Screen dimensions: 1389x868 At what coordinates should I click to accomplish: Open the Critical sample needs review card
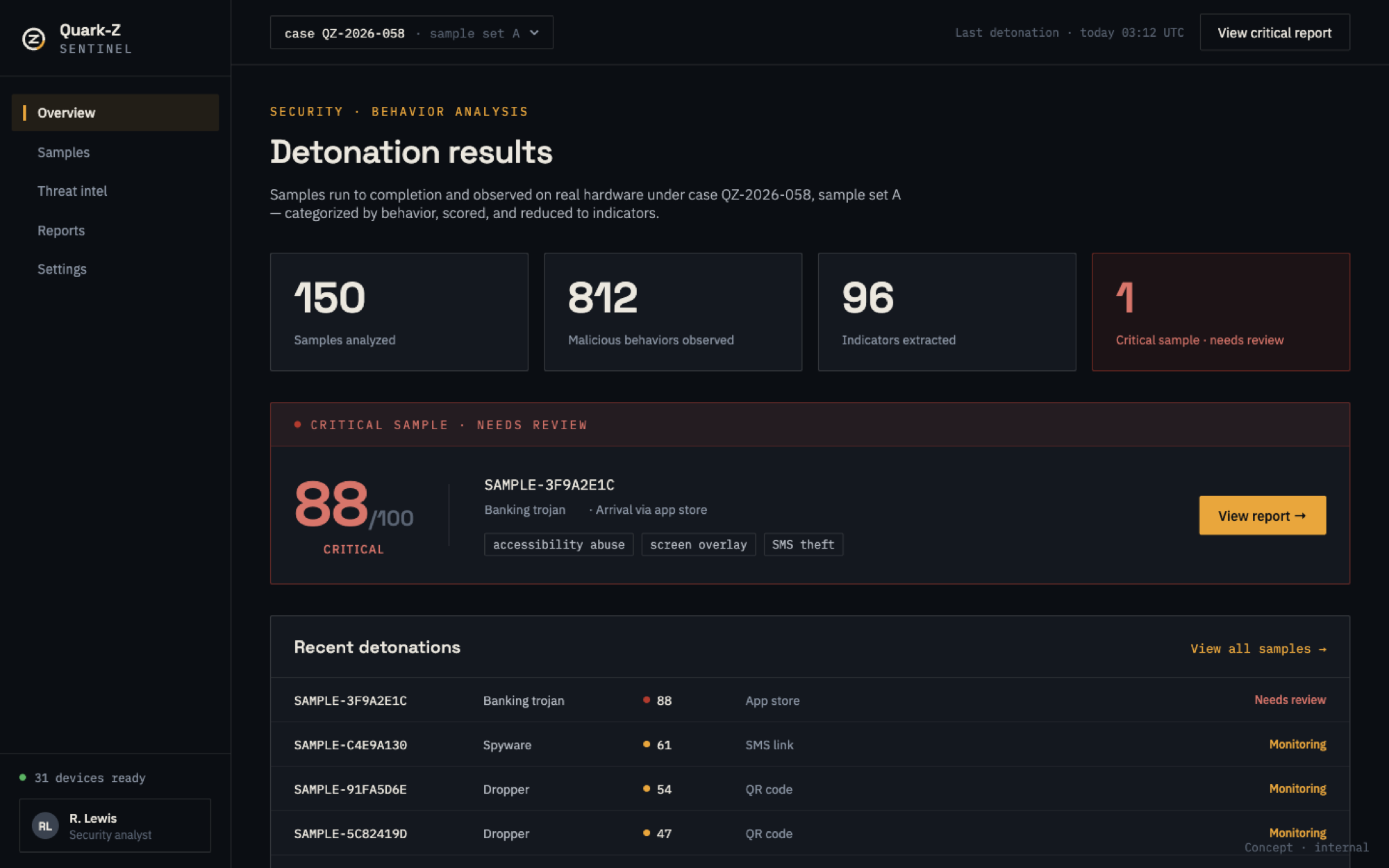click(1220, 312)
